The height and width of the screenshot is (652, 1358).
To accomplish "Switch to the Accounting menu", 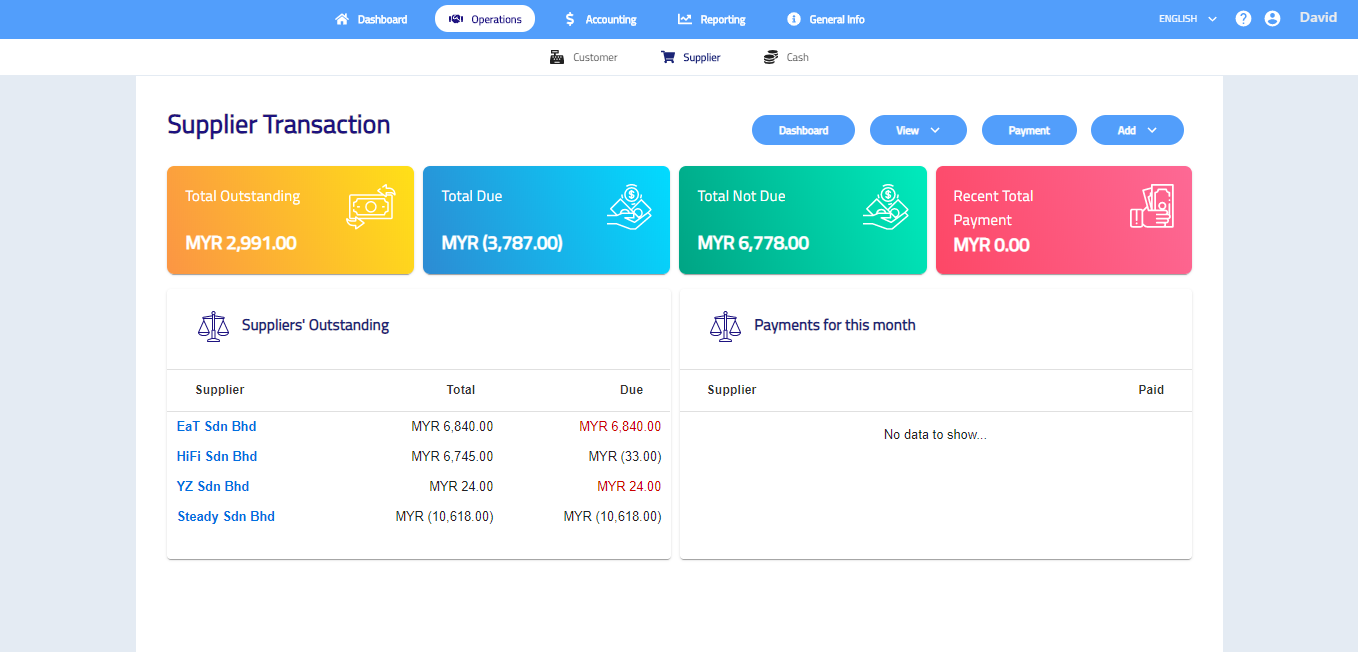I will click(x=600, y=19).
